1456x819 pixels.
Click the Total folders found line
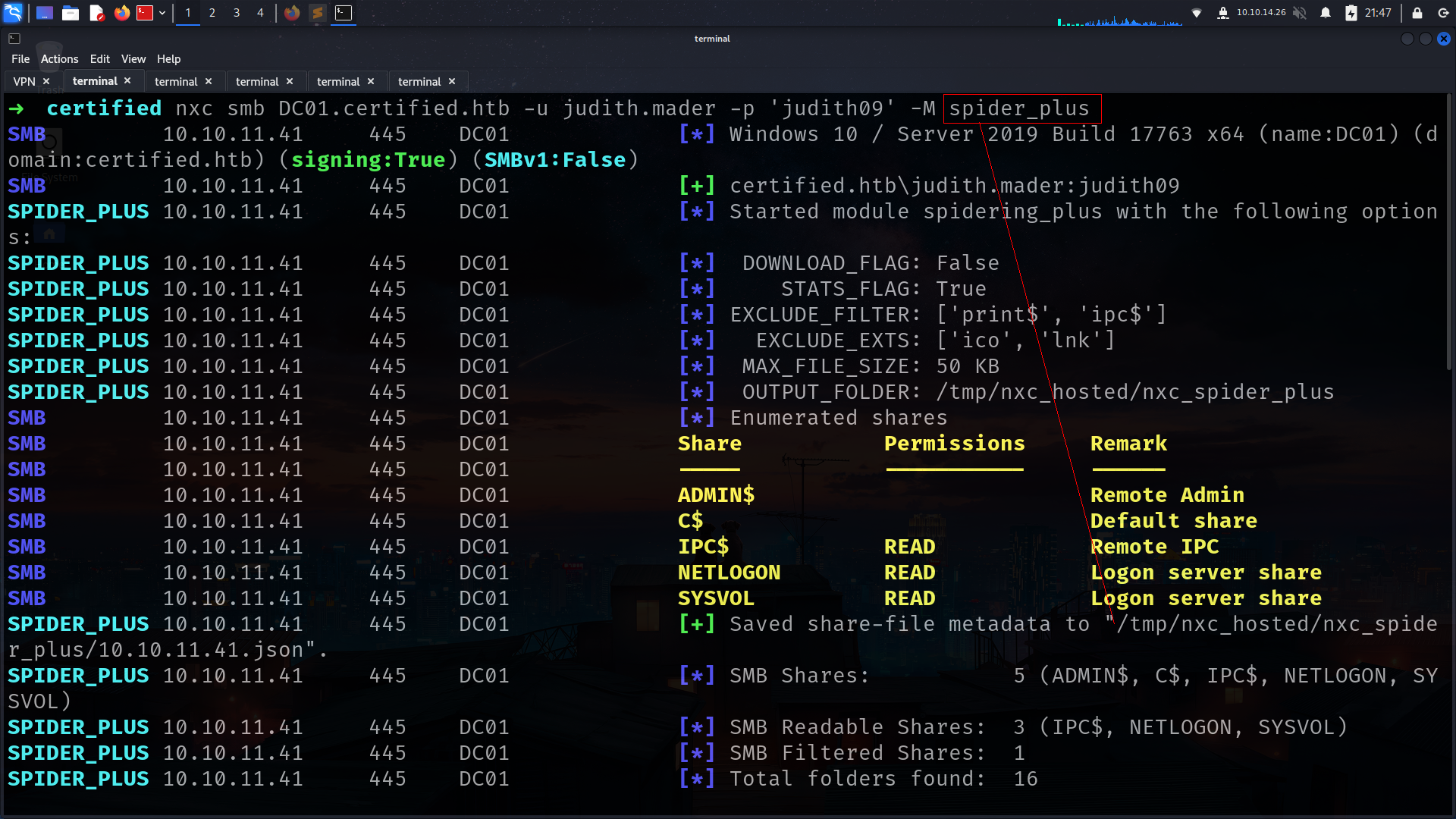tap(883, 779)
